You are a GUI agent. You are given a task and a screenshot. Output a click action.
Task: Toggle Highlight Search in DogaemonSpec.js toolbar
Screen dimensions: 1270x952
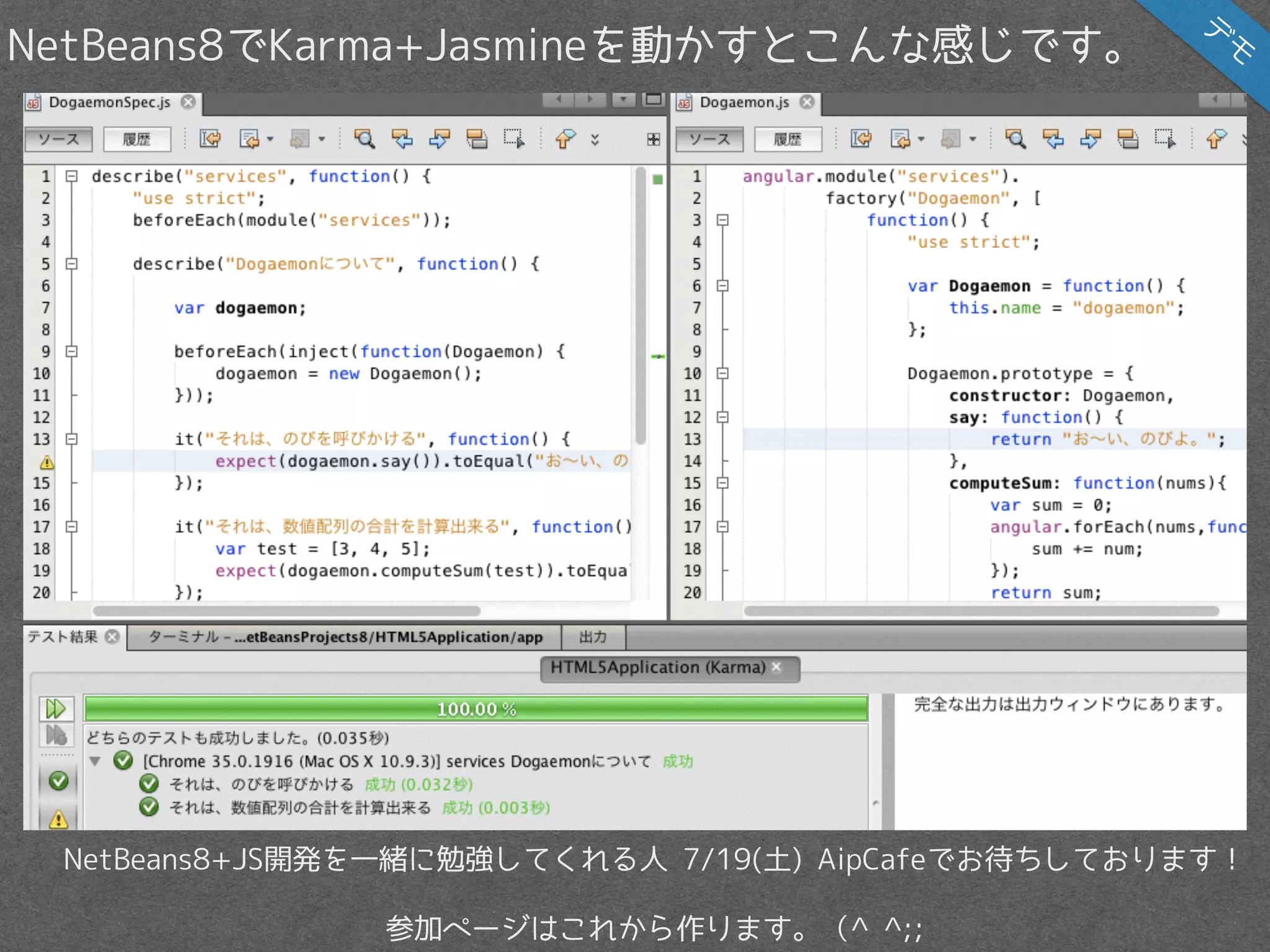click(476, 139)
